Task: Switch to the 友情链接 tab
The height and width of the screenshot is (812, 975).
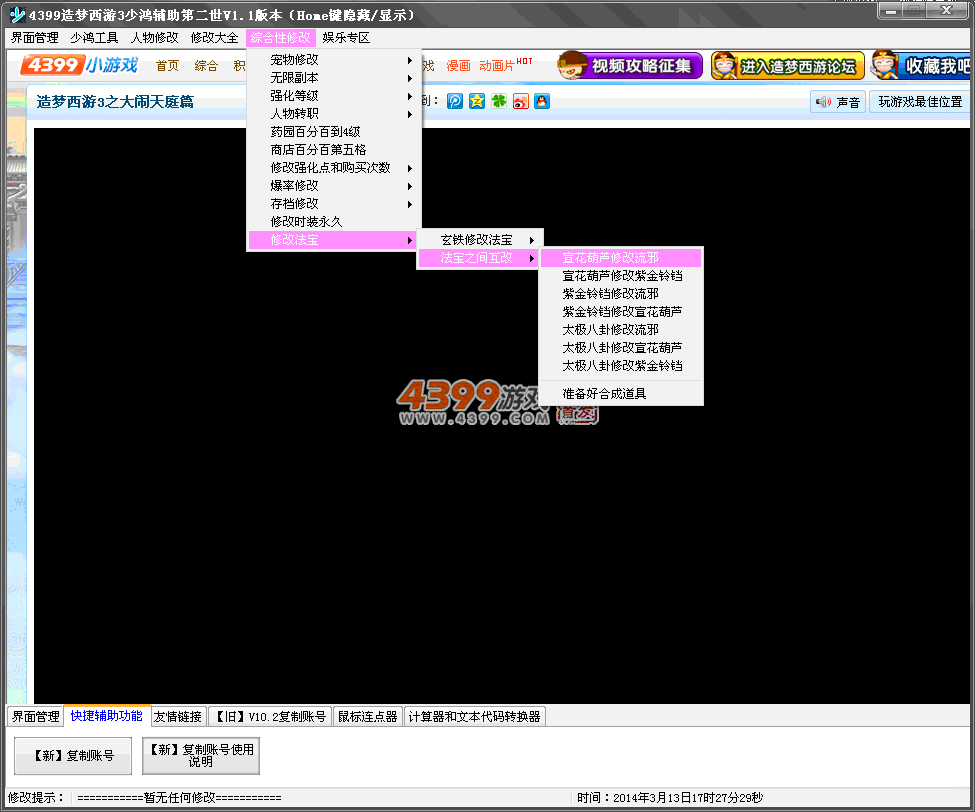Action: coord(178,717)
